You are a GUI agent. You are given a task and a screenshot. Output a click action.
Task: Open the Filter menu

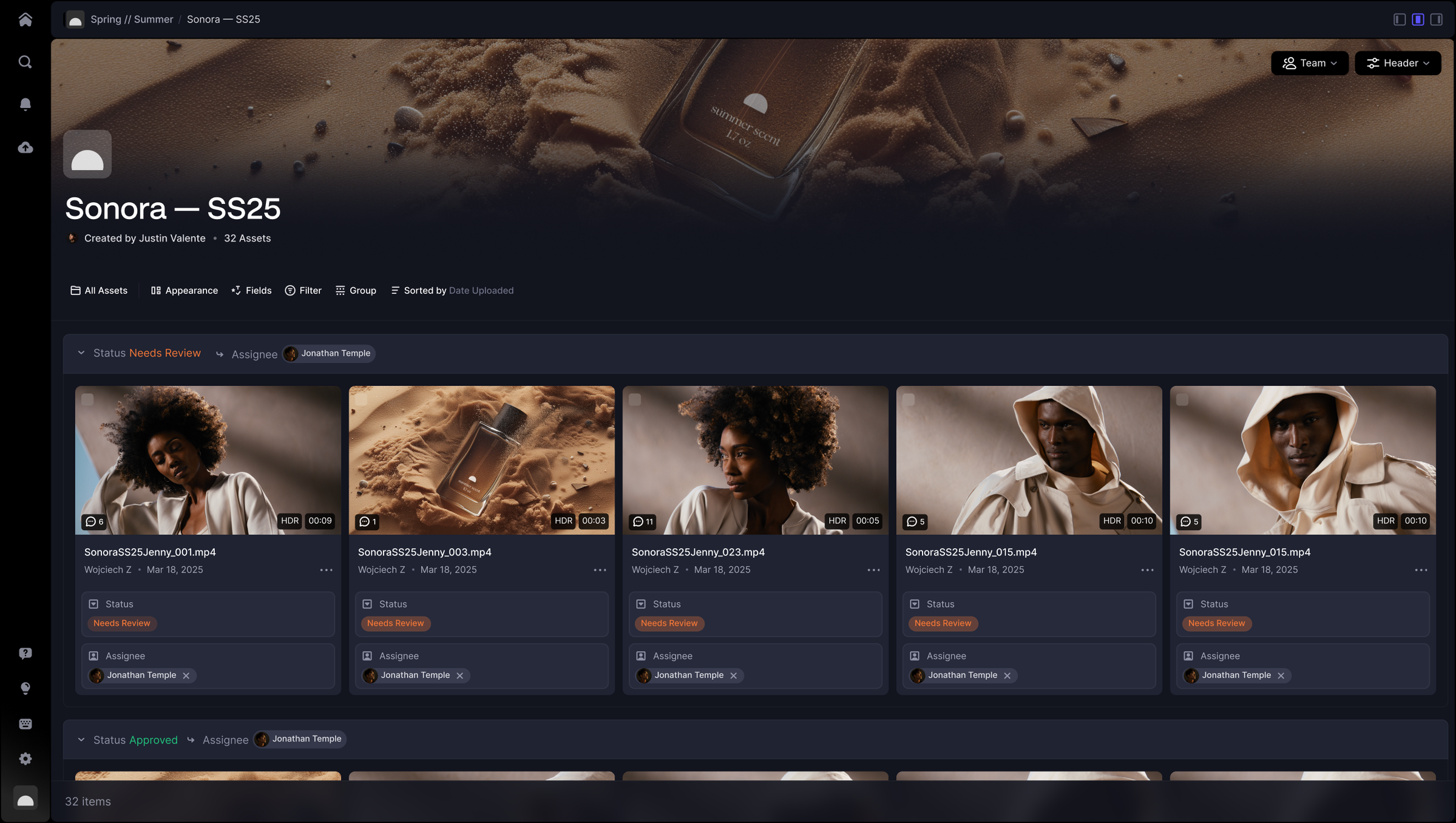(303, 291)
